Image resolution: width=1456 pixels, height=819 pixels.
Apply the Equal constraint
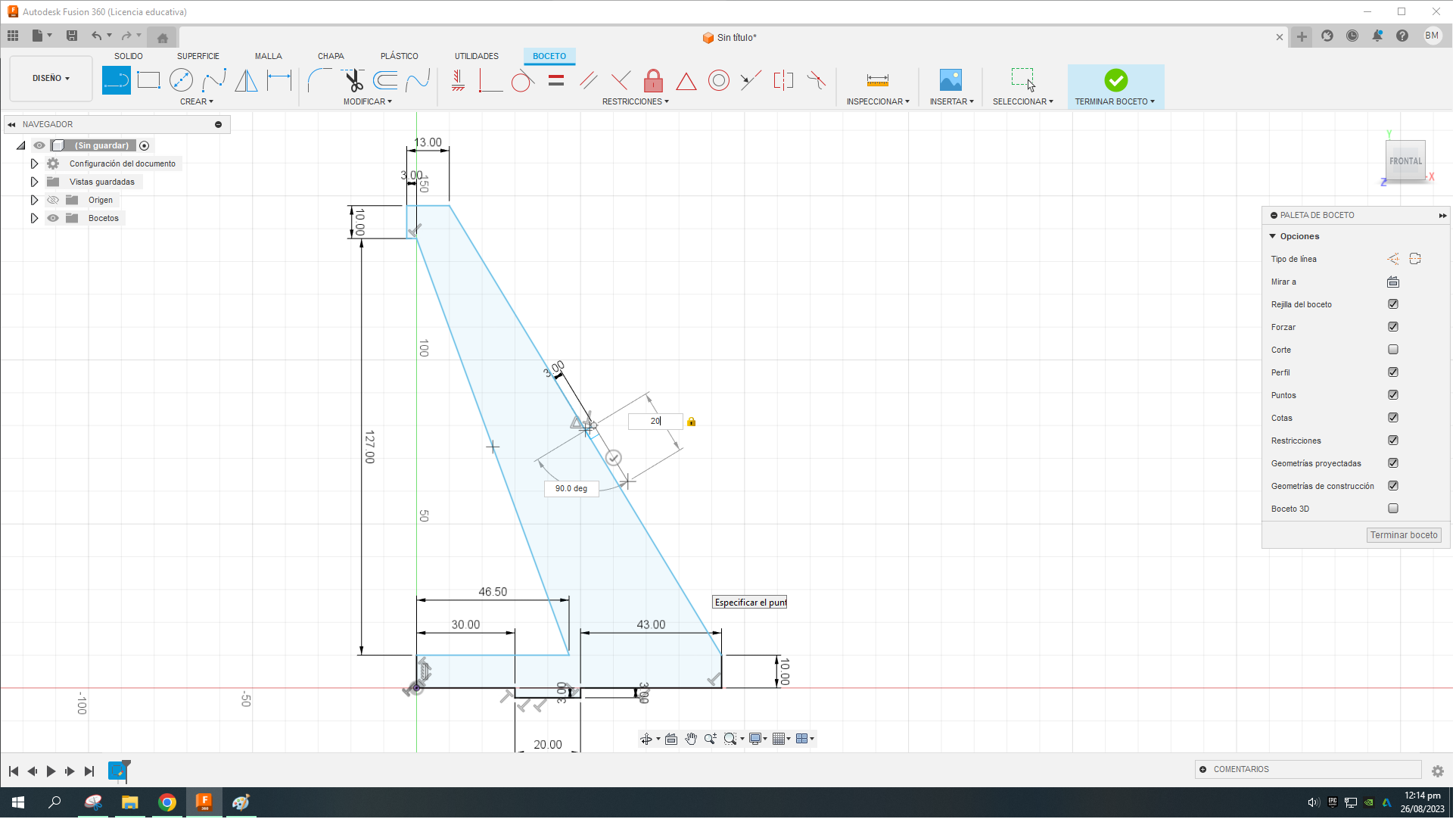[x=556, y=79]
